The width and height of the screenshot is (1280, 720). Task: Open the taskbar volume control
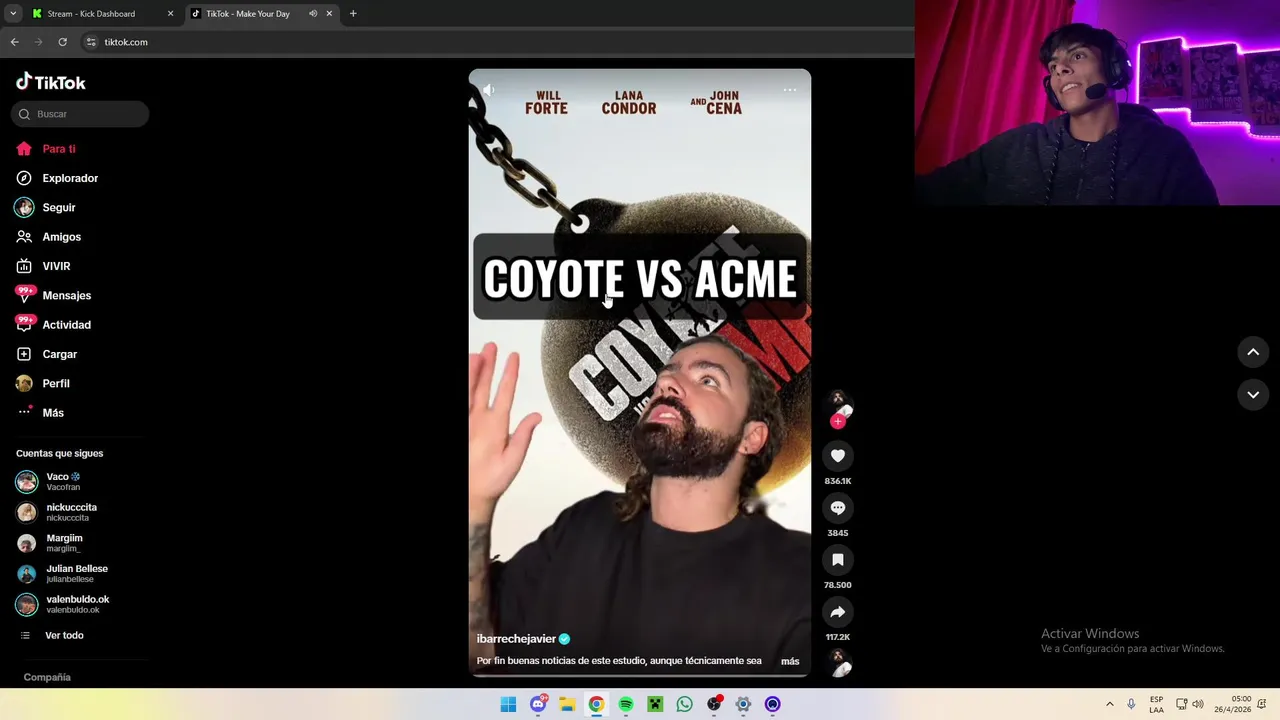1198,704
